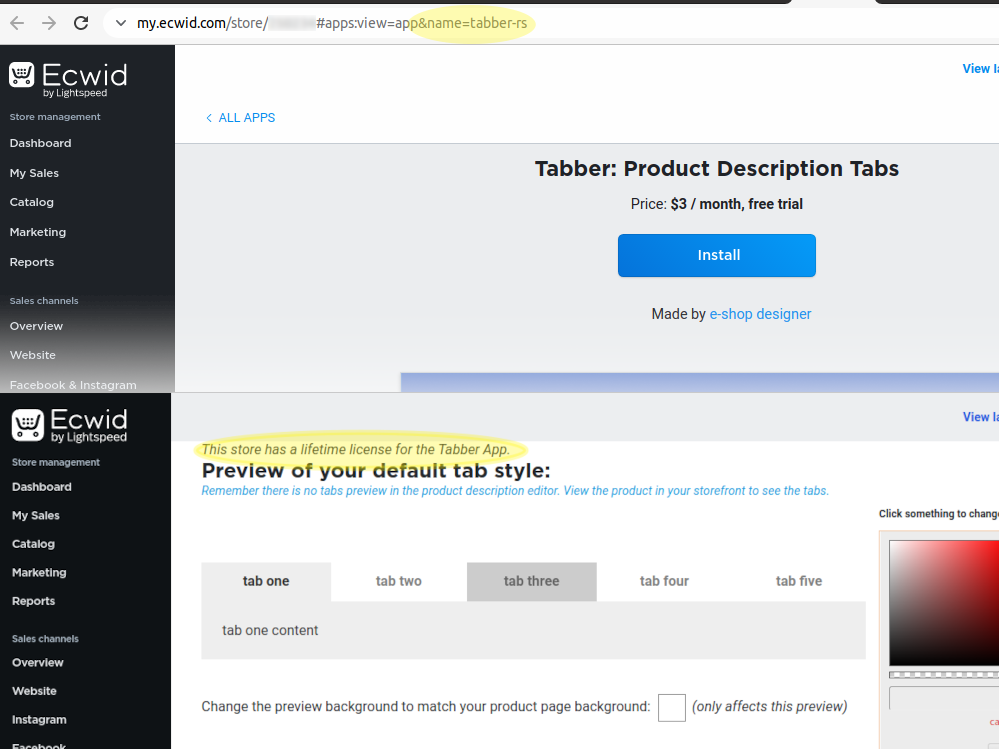
Task: Open Instagram in the lower sidebar
Action: [39, 720]
